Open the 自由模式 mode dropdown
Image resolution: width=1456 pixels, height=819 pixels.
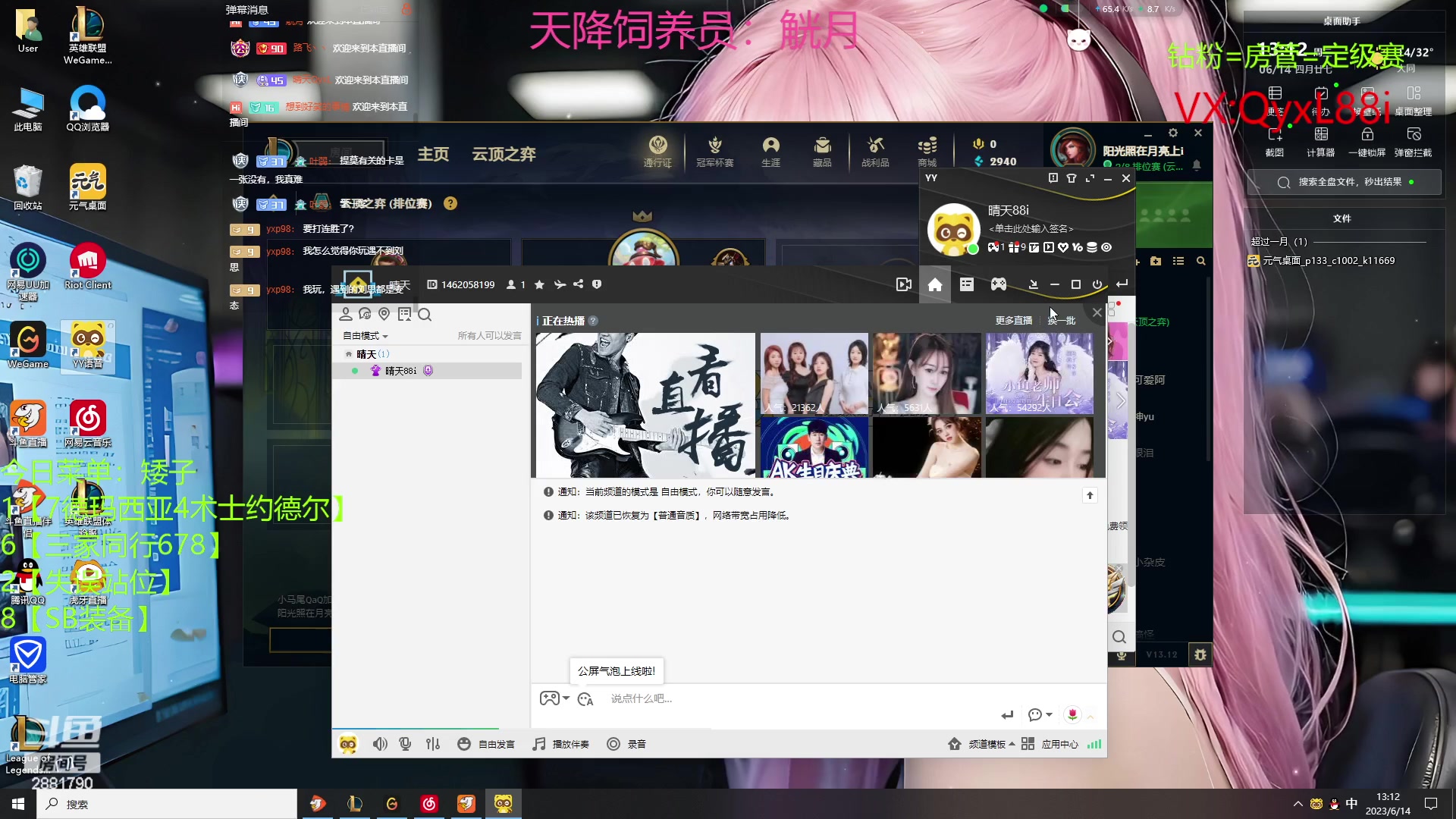coord(366,336)
